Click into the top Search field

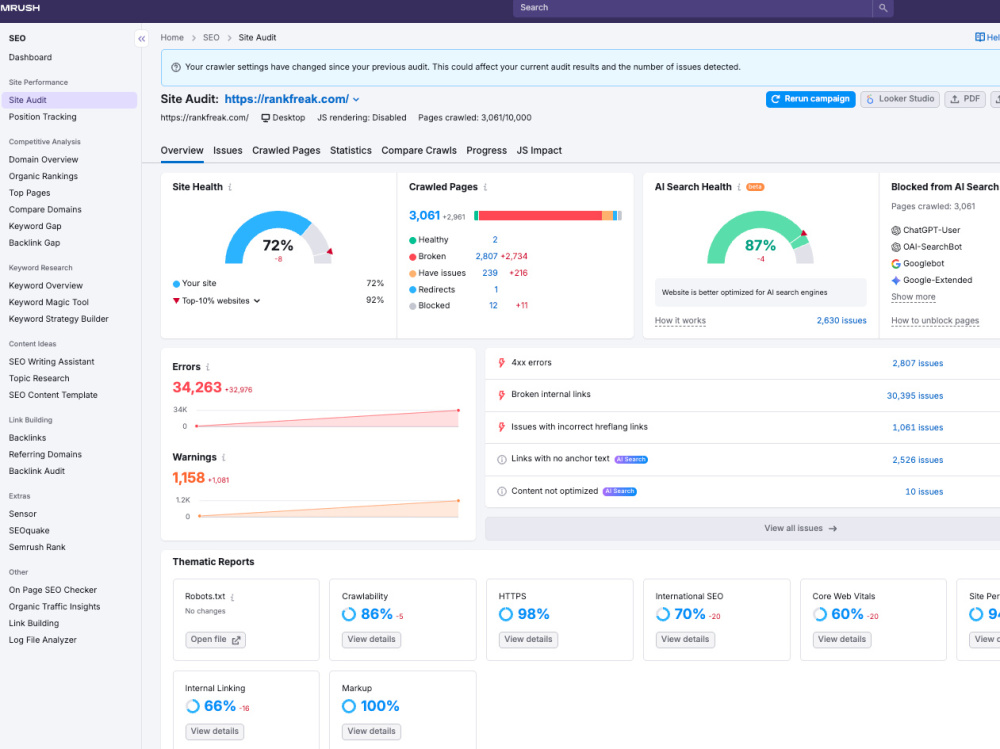tap(693, 8)
